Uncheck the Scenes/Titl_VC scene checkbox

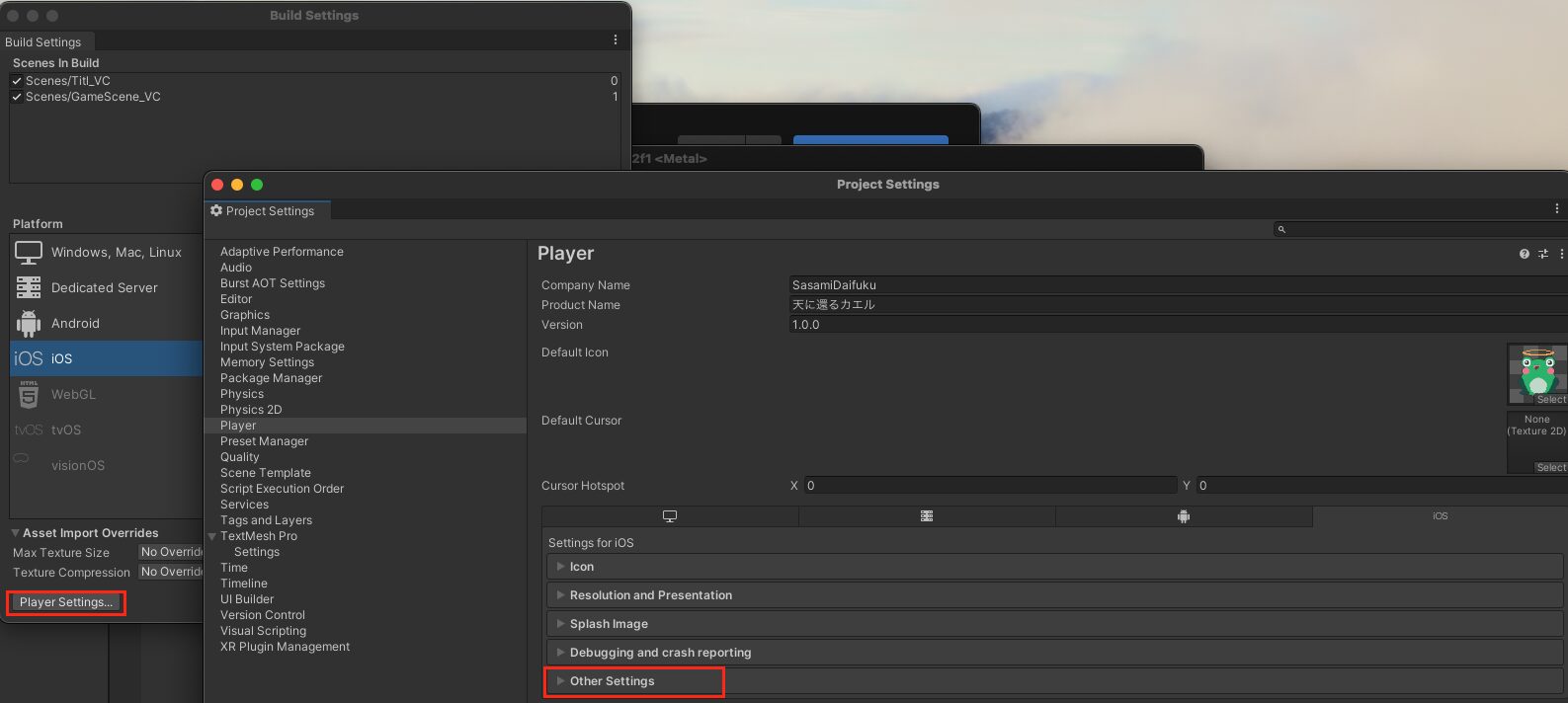[17, 81]
